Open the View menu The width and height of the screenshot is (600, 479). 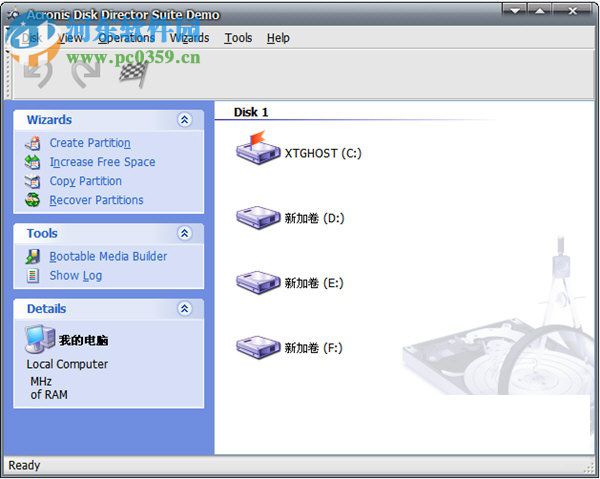(x=70, y=38)
